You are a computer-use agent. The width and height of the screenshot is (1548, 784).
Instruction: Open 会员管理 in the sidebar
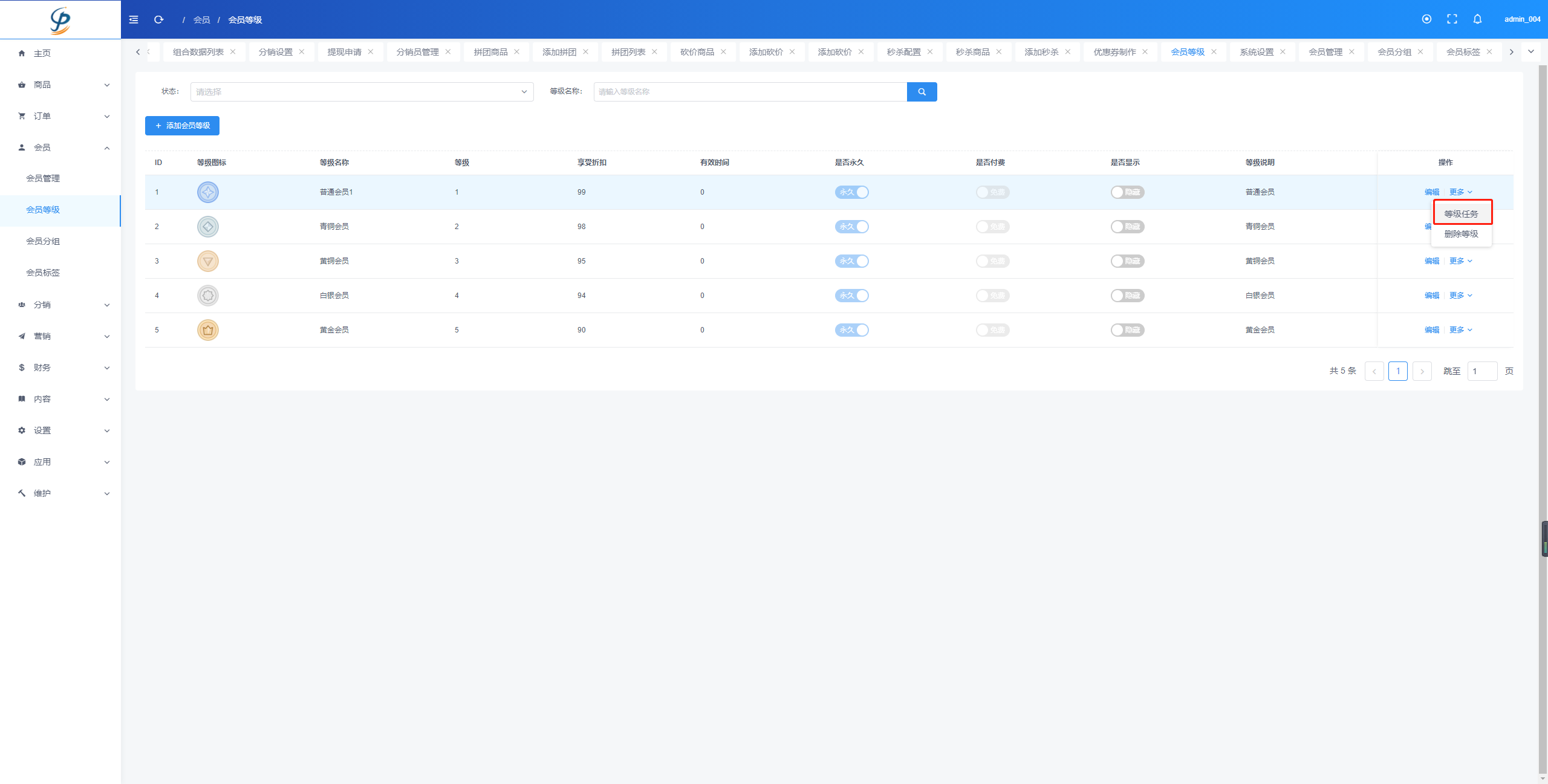tap(60, 178)
